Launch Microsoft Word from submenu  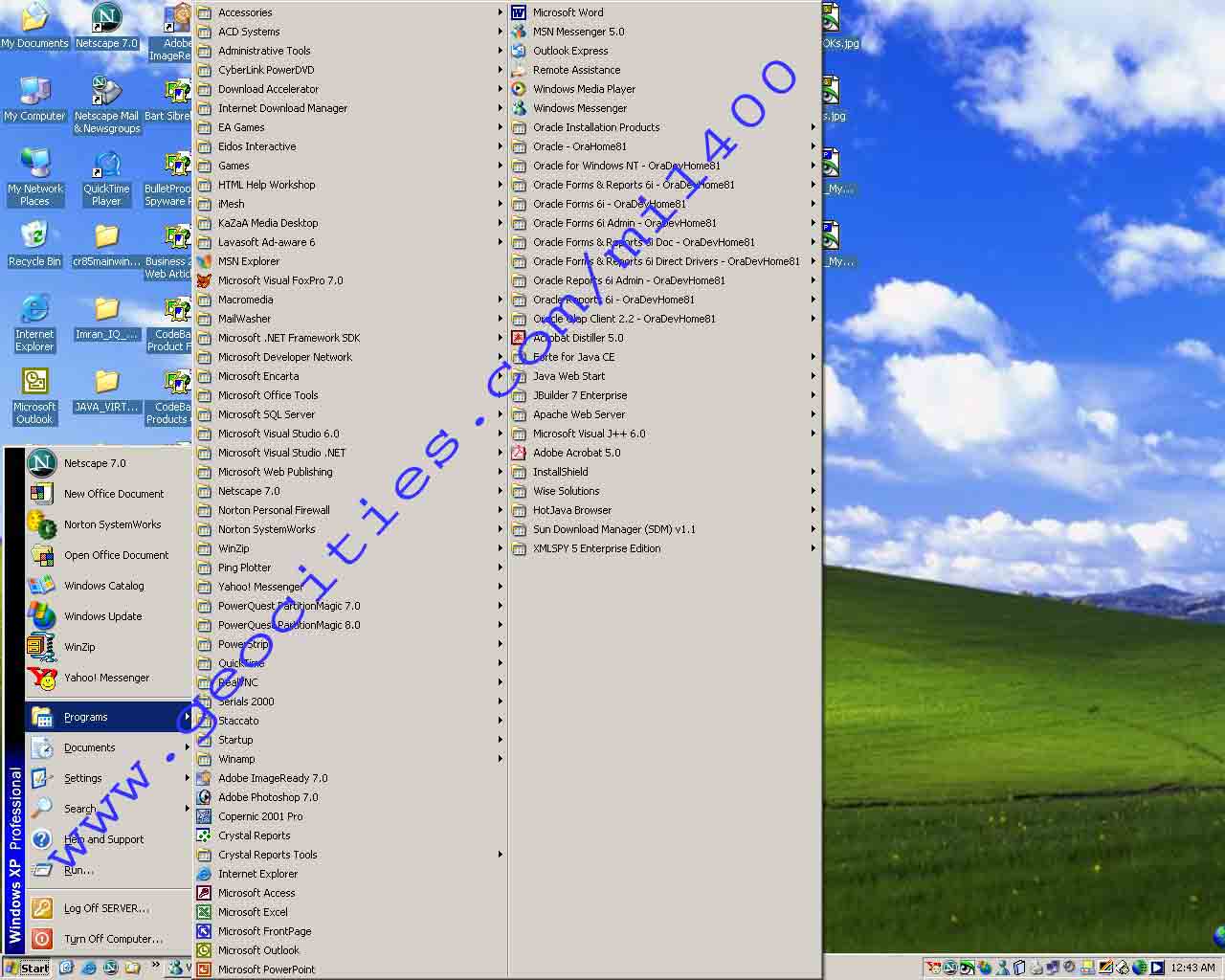665,12
